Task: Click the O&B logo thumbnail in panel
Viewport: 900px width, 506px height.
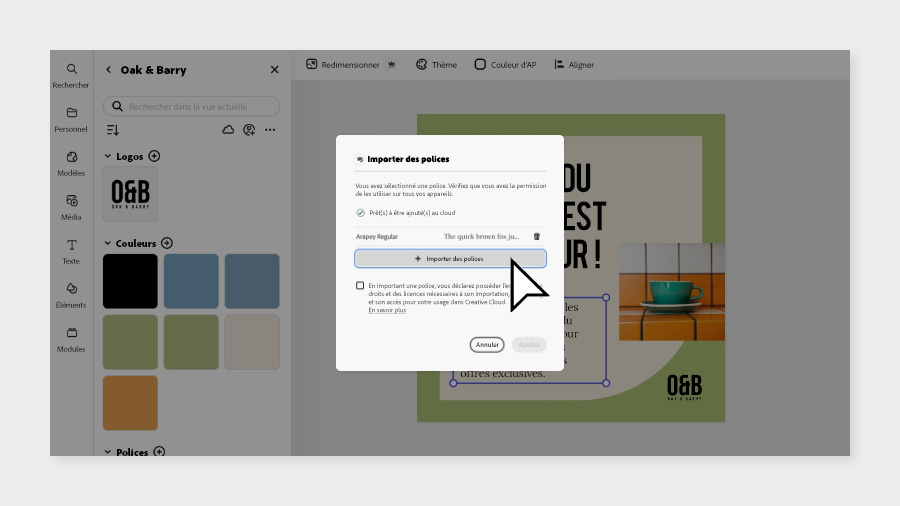Action: (x=130, y=194)
